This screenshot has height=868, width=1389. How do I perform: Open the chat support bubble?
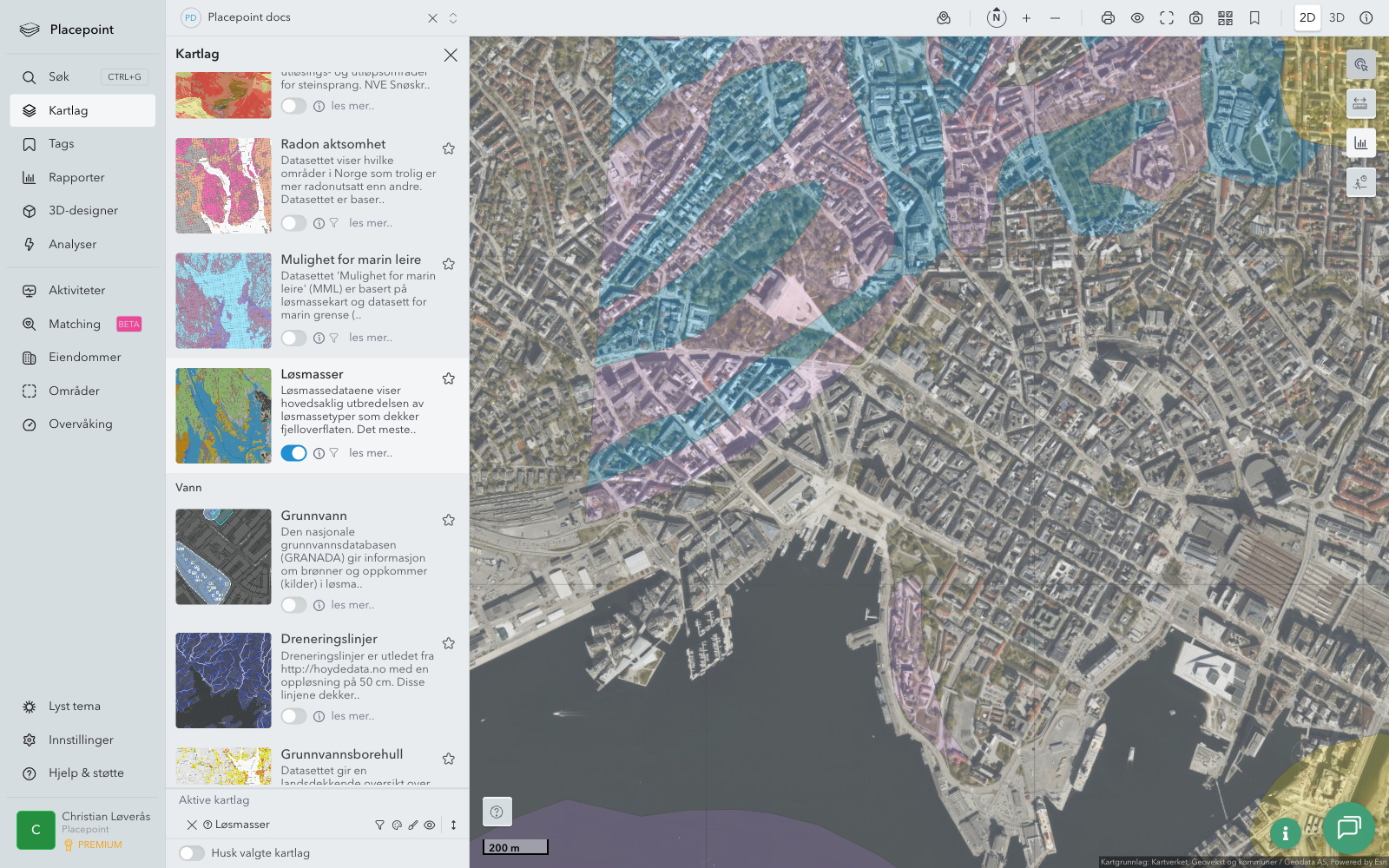1348,828
